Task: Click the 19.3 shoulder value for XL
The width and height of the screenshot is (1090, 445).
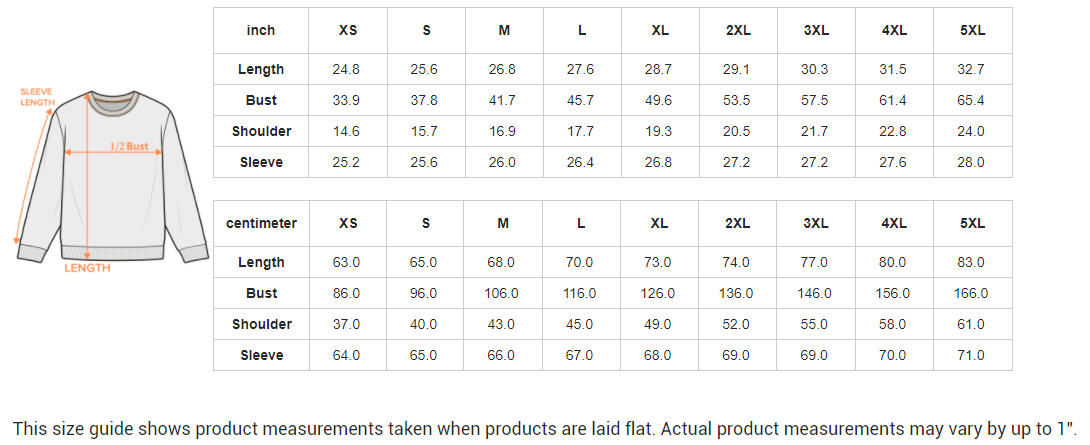Action: [659, 131]
